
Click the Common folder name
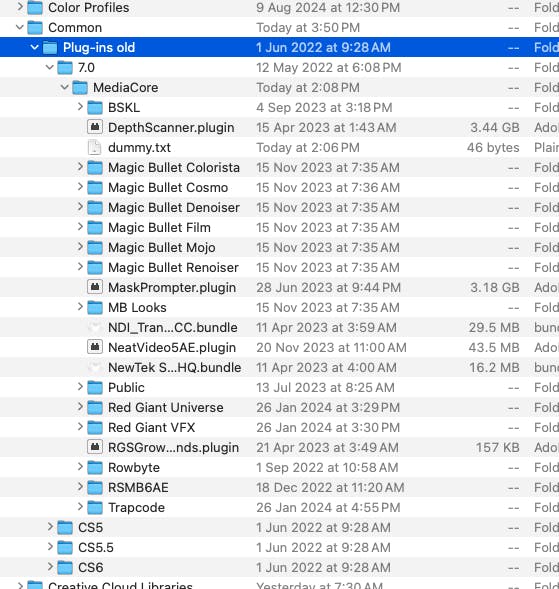click(75, 27)
